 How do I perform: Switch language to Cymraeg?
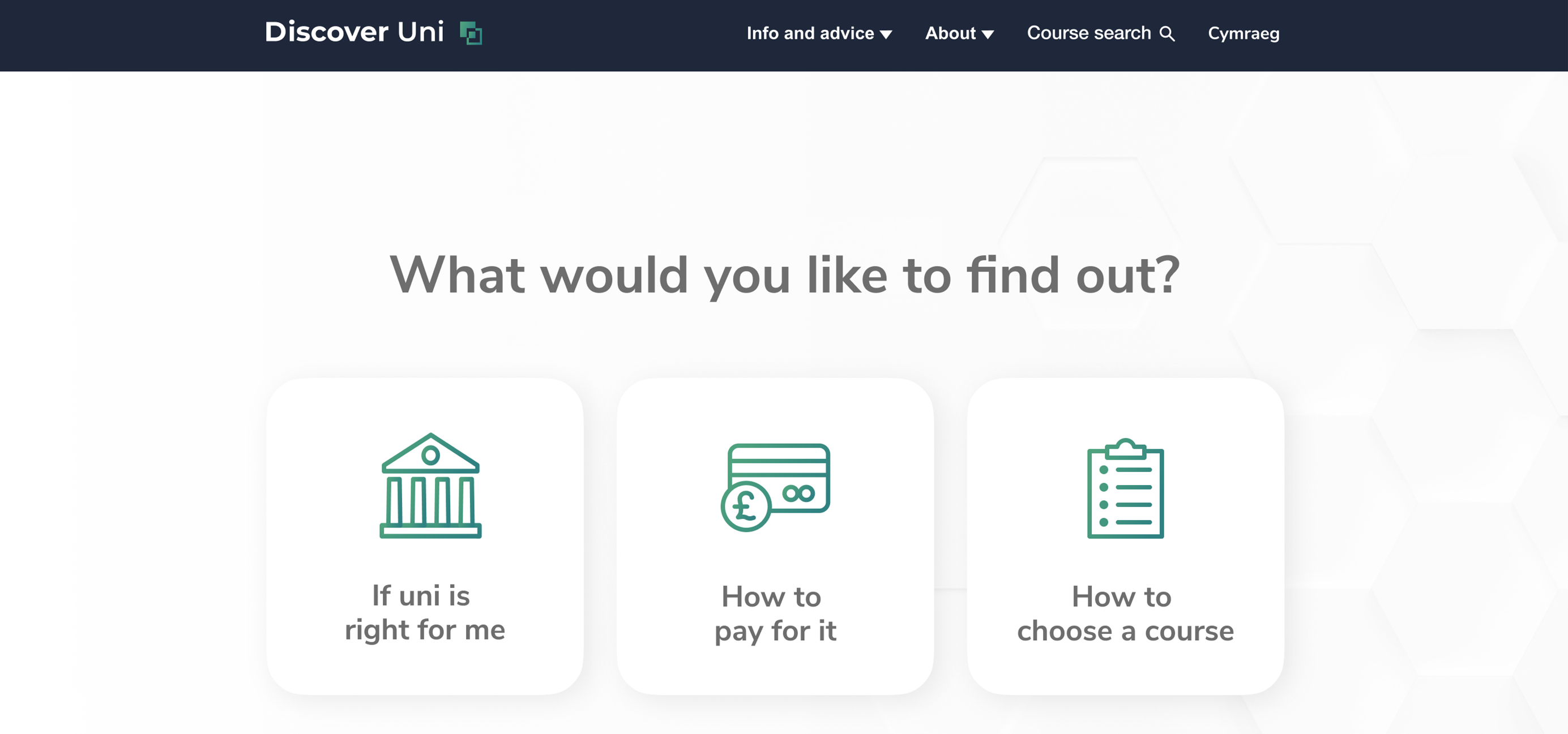pos(1244,34)
